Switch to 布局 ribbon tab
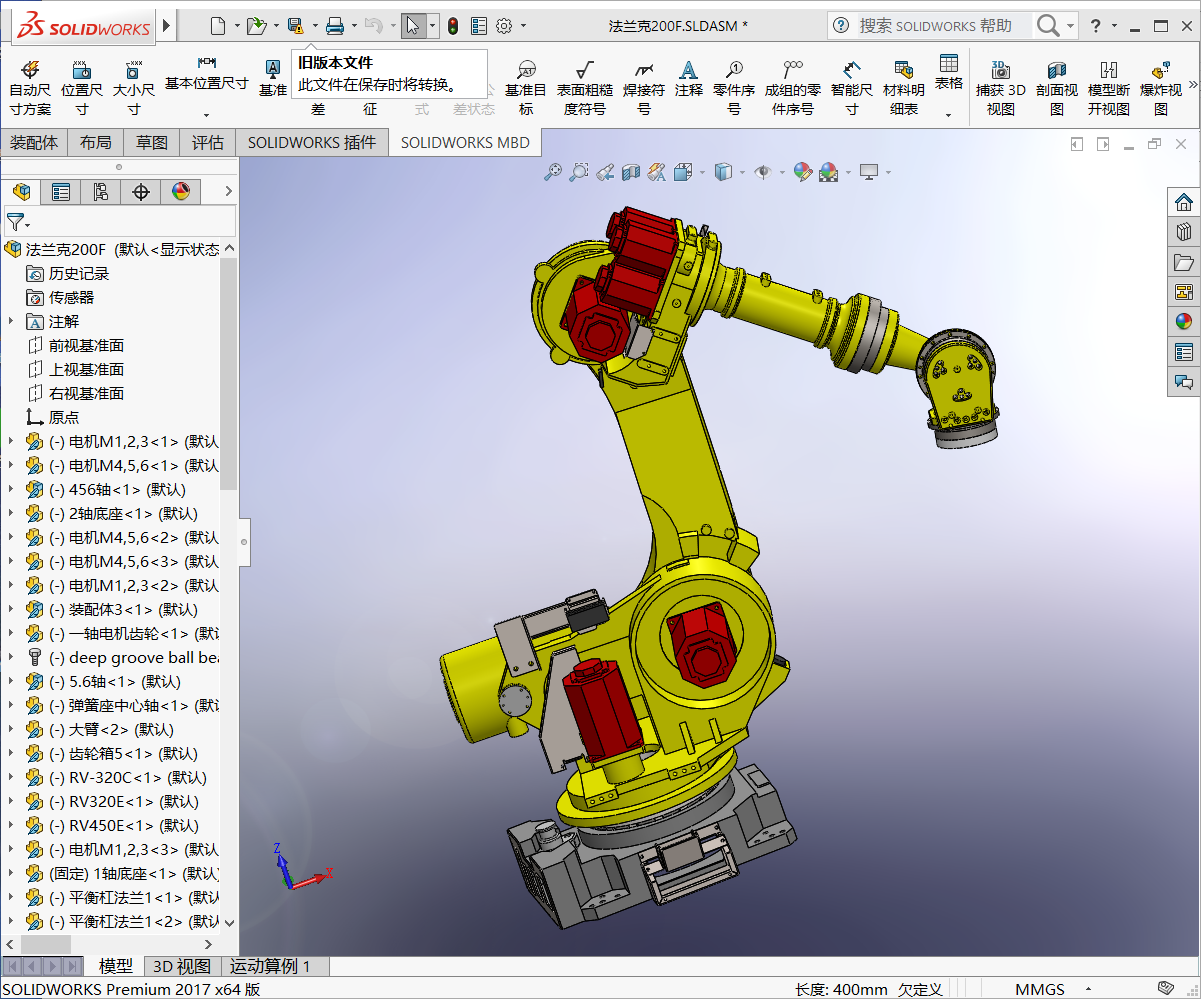 [x=96, y=143]
